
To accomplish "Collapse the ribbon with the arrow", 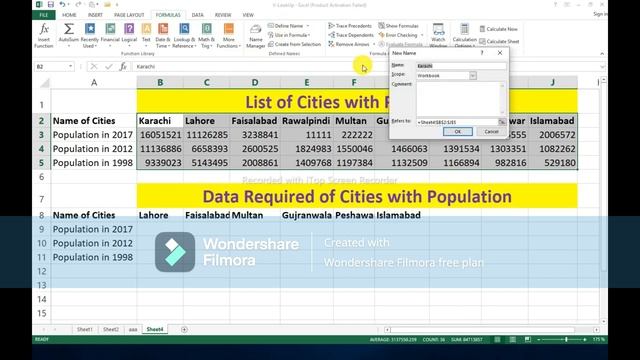I will [602, 53].
